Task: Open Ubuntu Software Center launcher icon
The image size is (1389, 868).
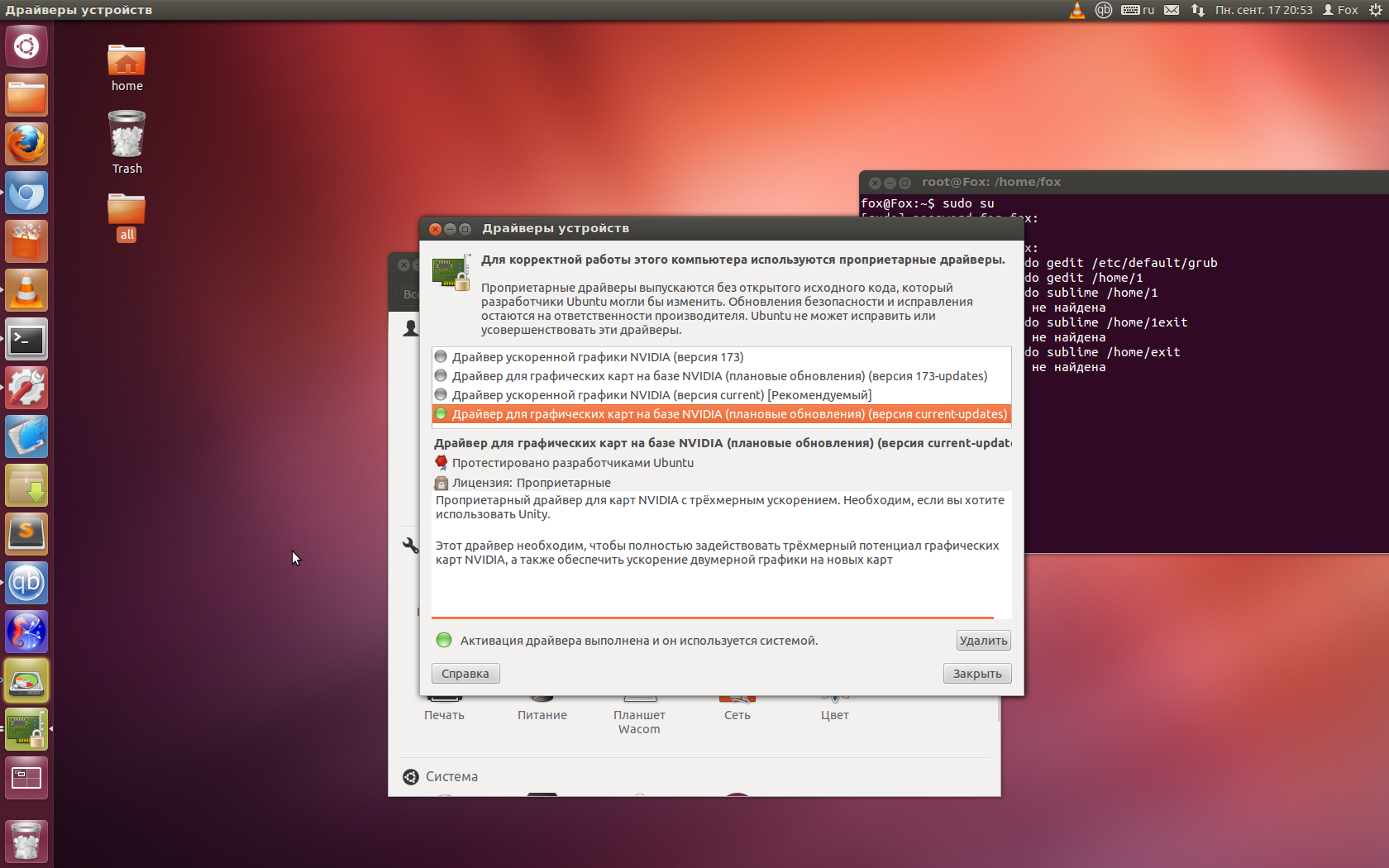Action: (26, 241)
